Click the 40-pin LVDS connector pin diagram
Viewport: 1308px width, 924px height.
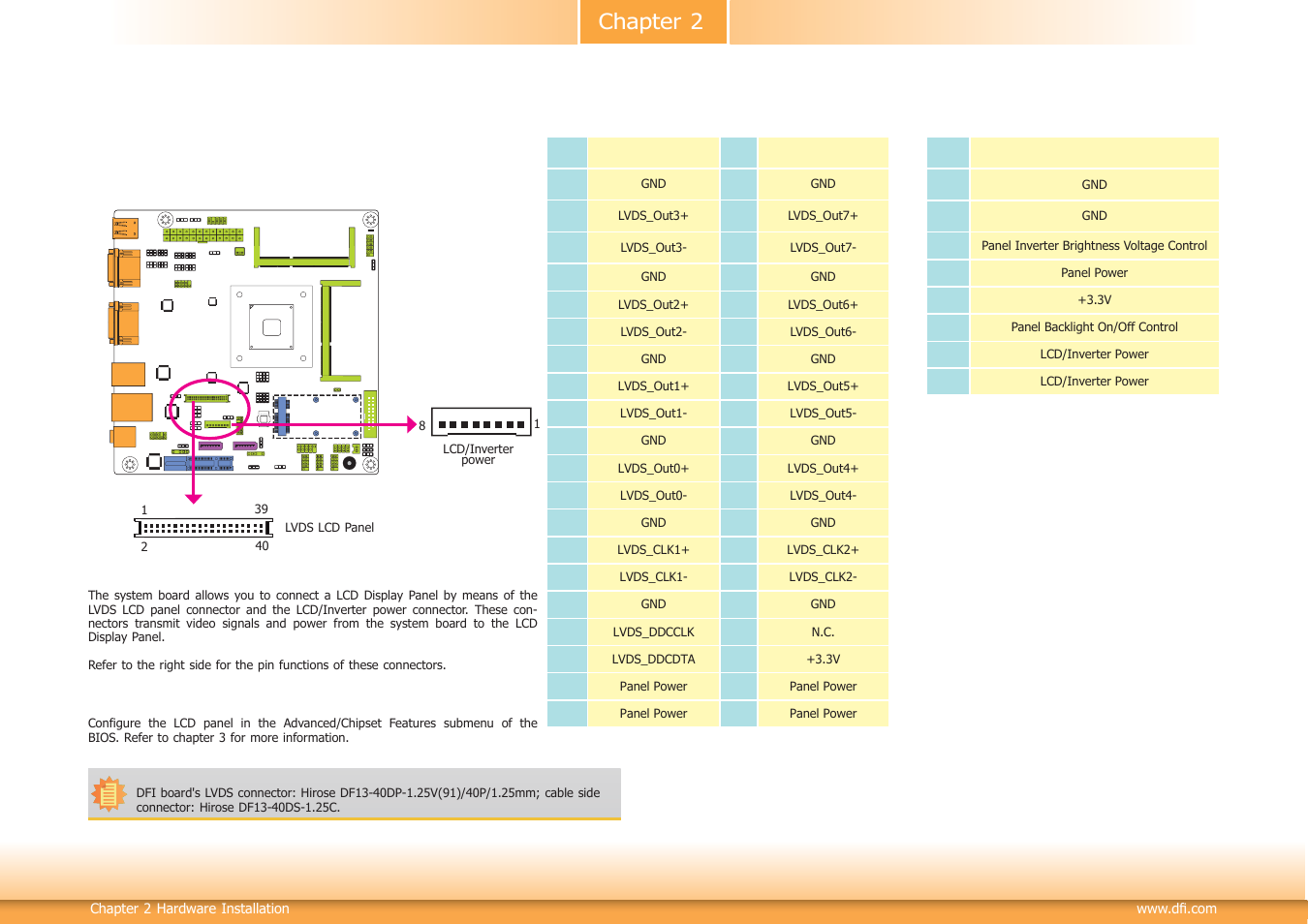203,528
